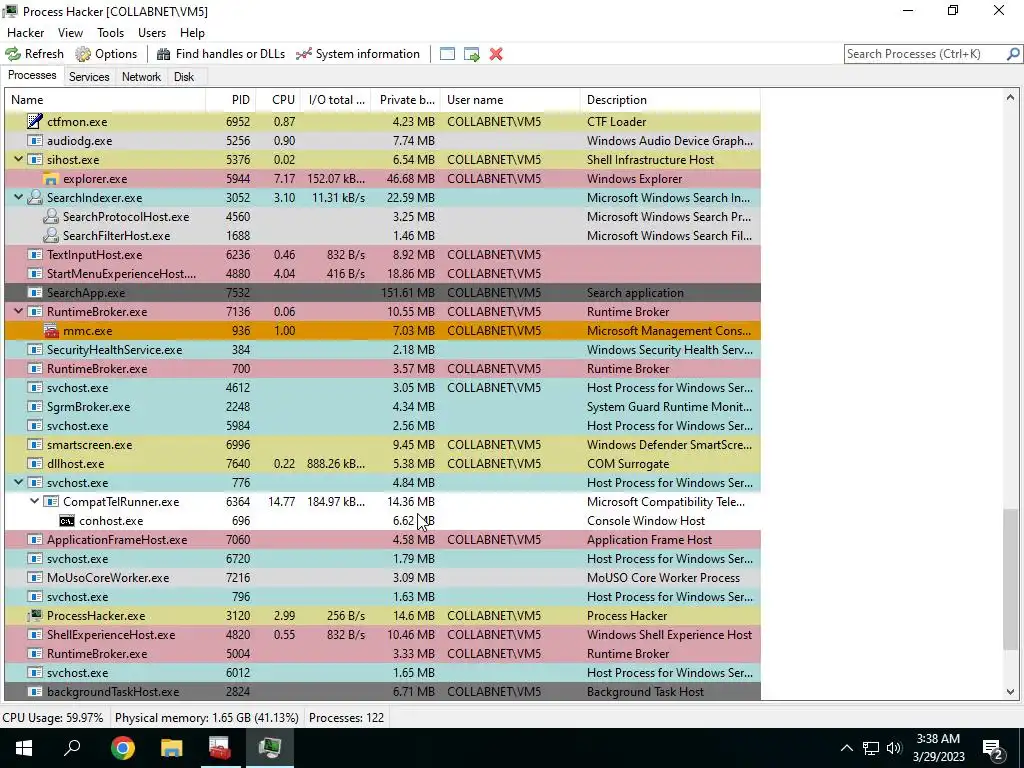Open the network tray icon
This screenshot has width=1024, height=768.
click(871, 748)
